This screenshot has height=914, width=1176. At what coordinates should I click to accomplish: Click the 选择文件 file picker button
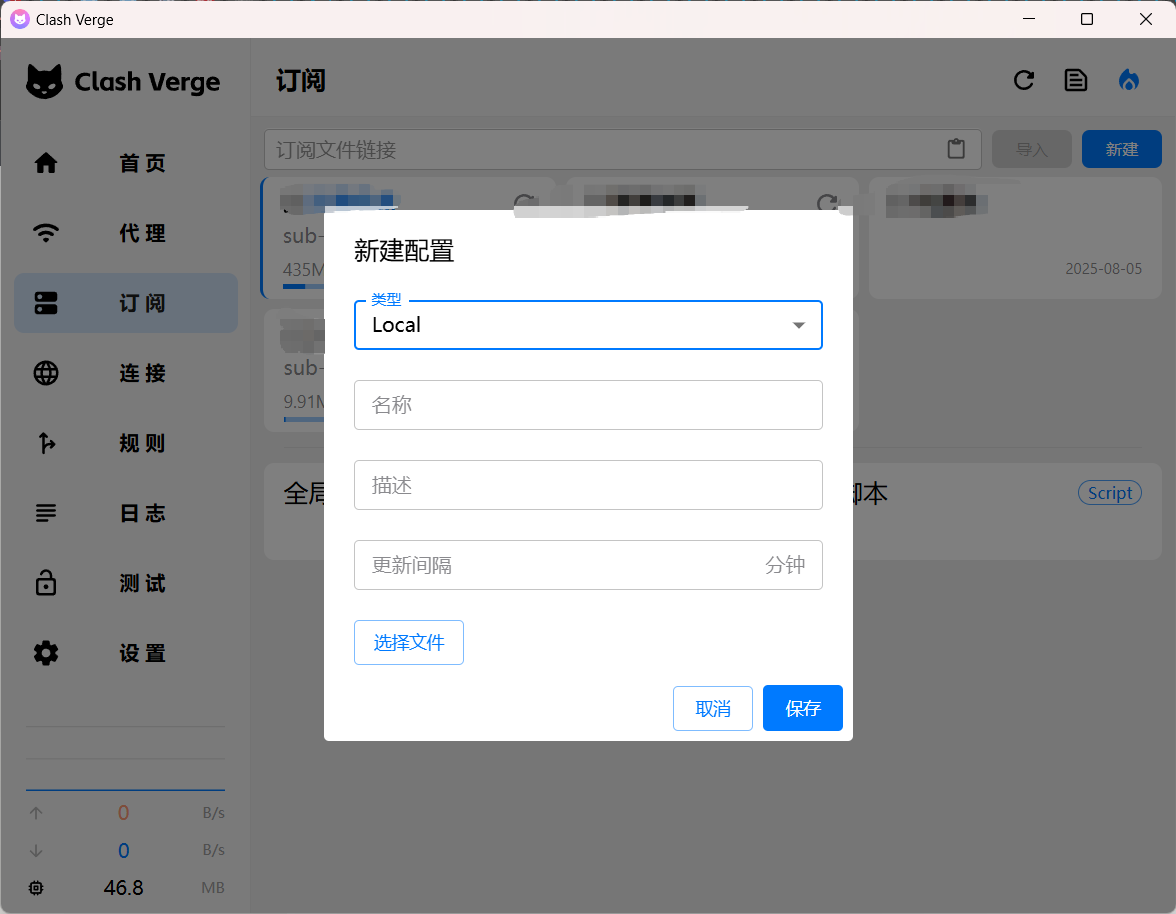[x=408, y=642]
